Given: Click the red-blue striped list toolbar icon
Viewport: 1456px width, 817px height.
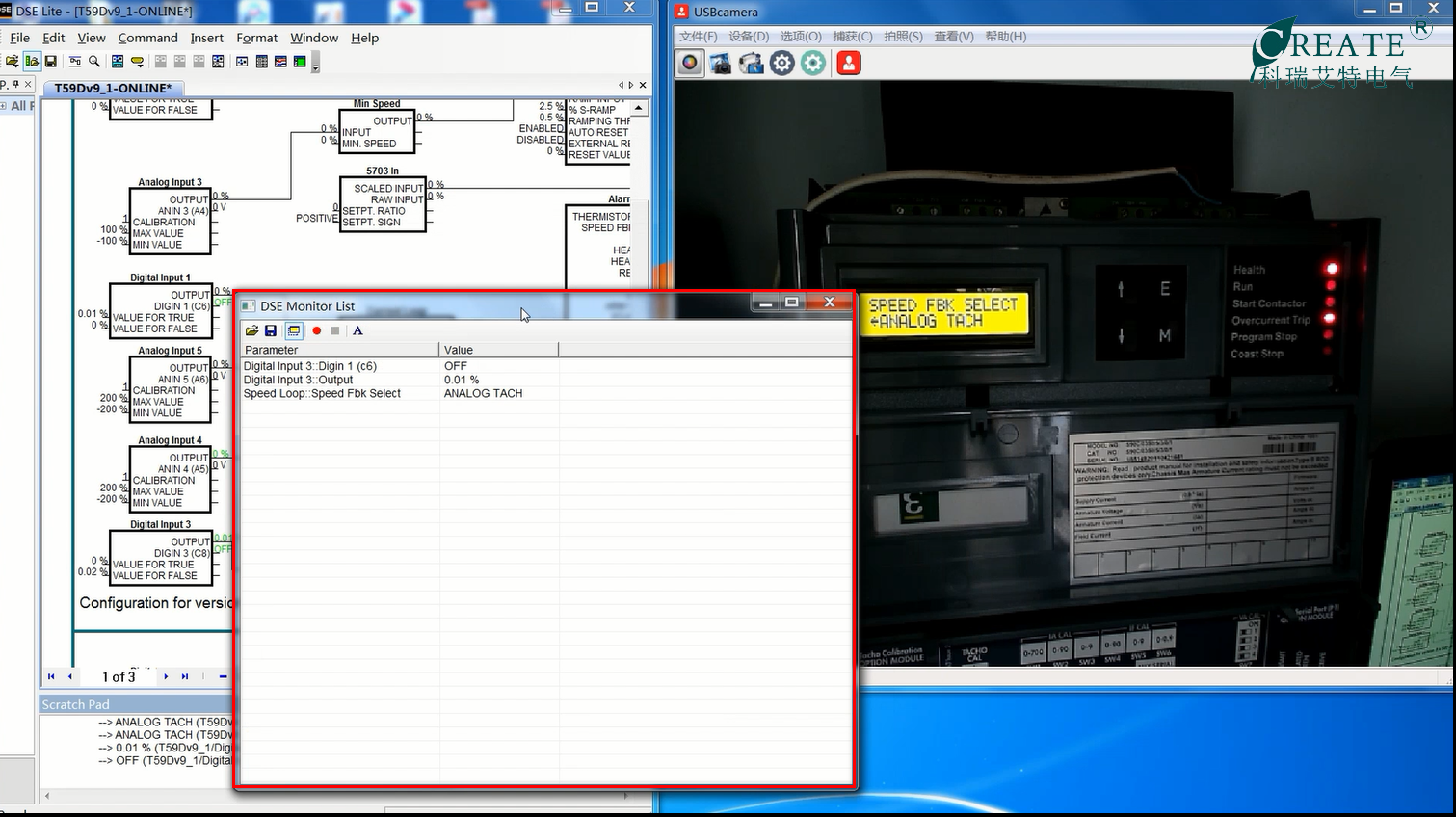Looking at the screenshot, I should [x=280, y=61].
